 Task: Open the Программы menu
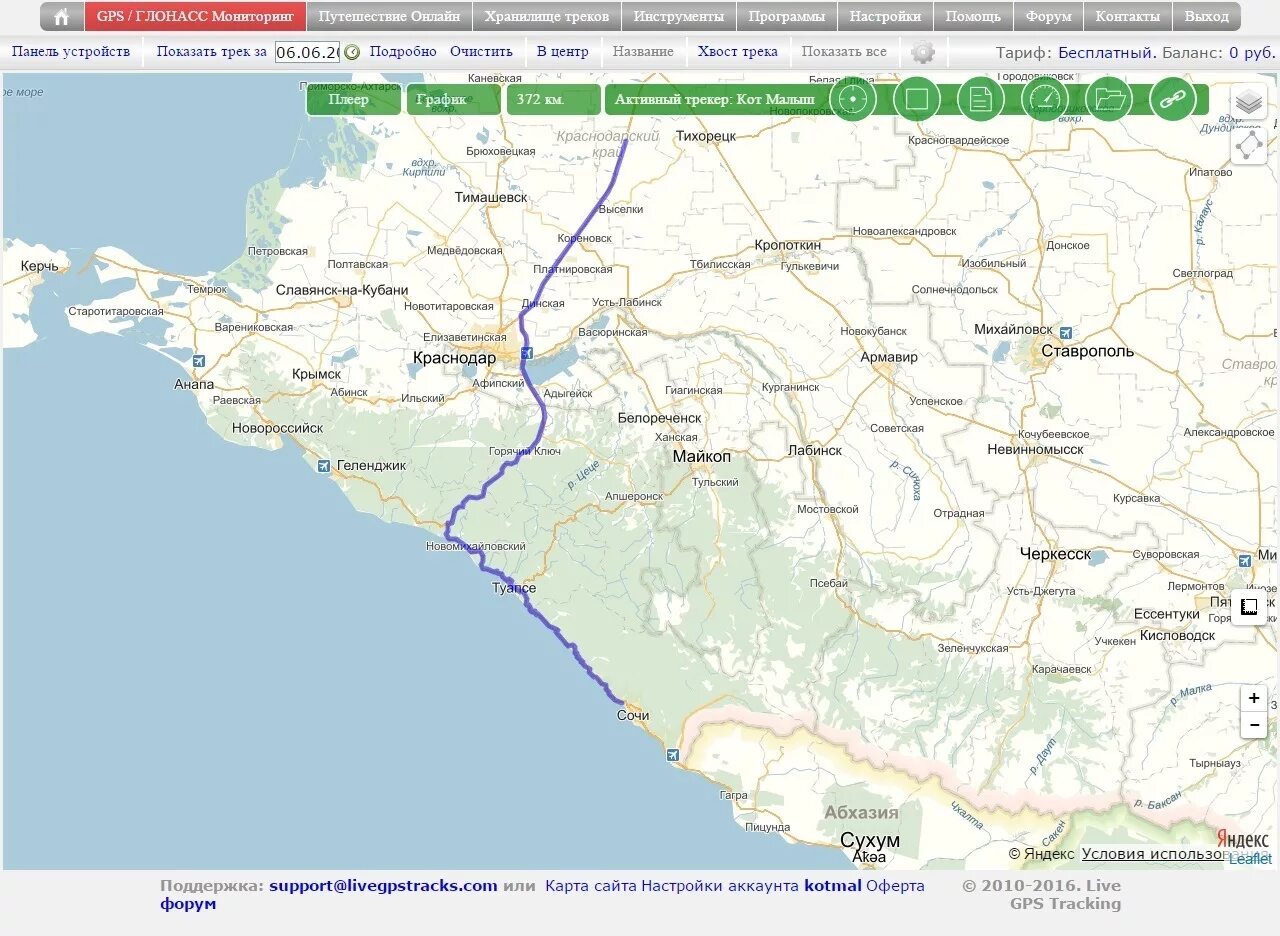pyautogui.click(x=787, y=16)
